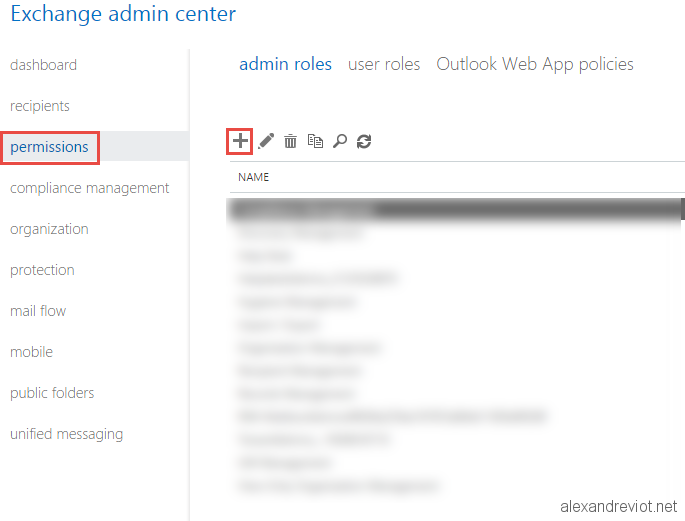The width and height of the screenshot is (685, 521).
Task: Switch to the admin roles tab
Action: 285,64
